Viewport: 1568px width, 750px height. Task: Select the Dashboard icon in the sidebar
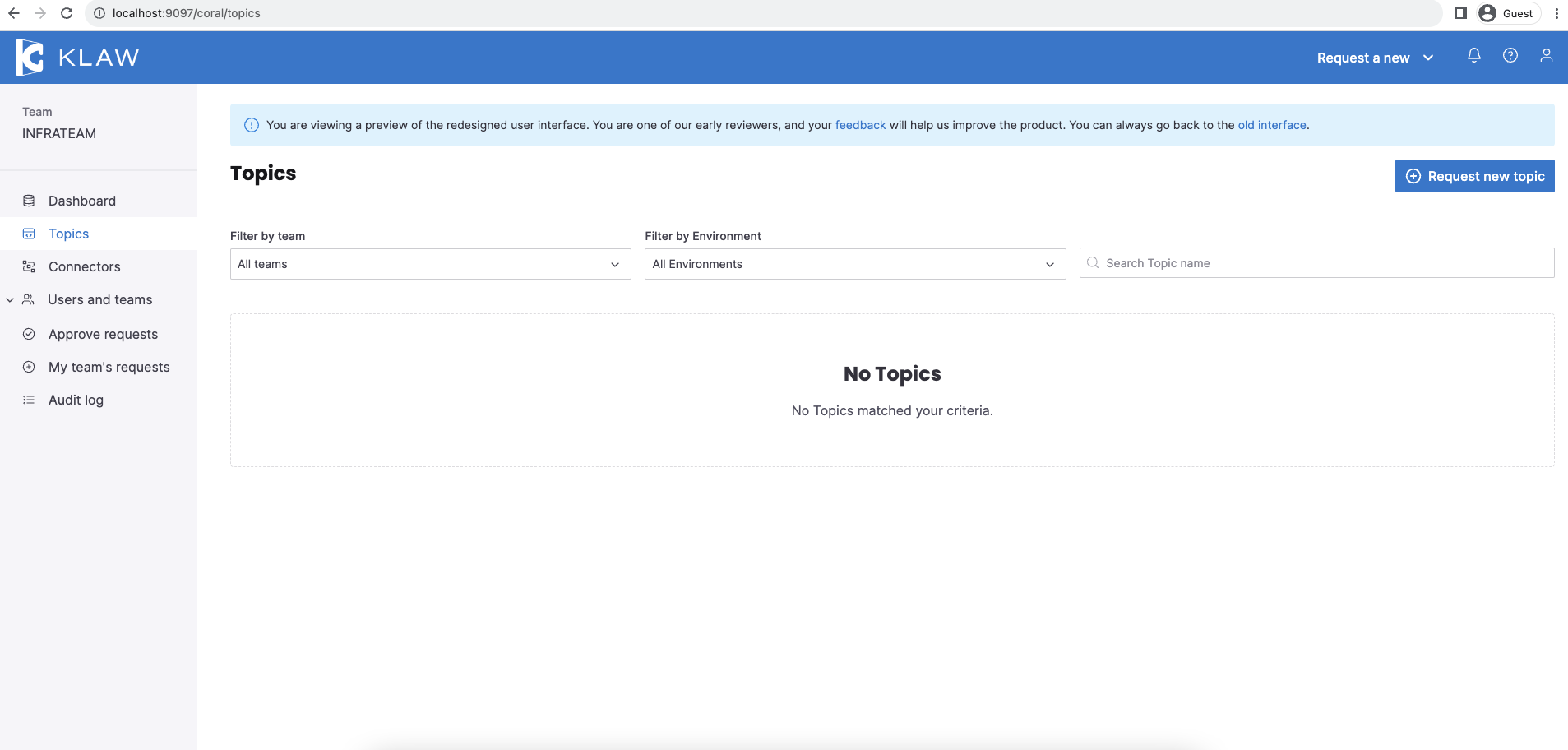(29, 201)
